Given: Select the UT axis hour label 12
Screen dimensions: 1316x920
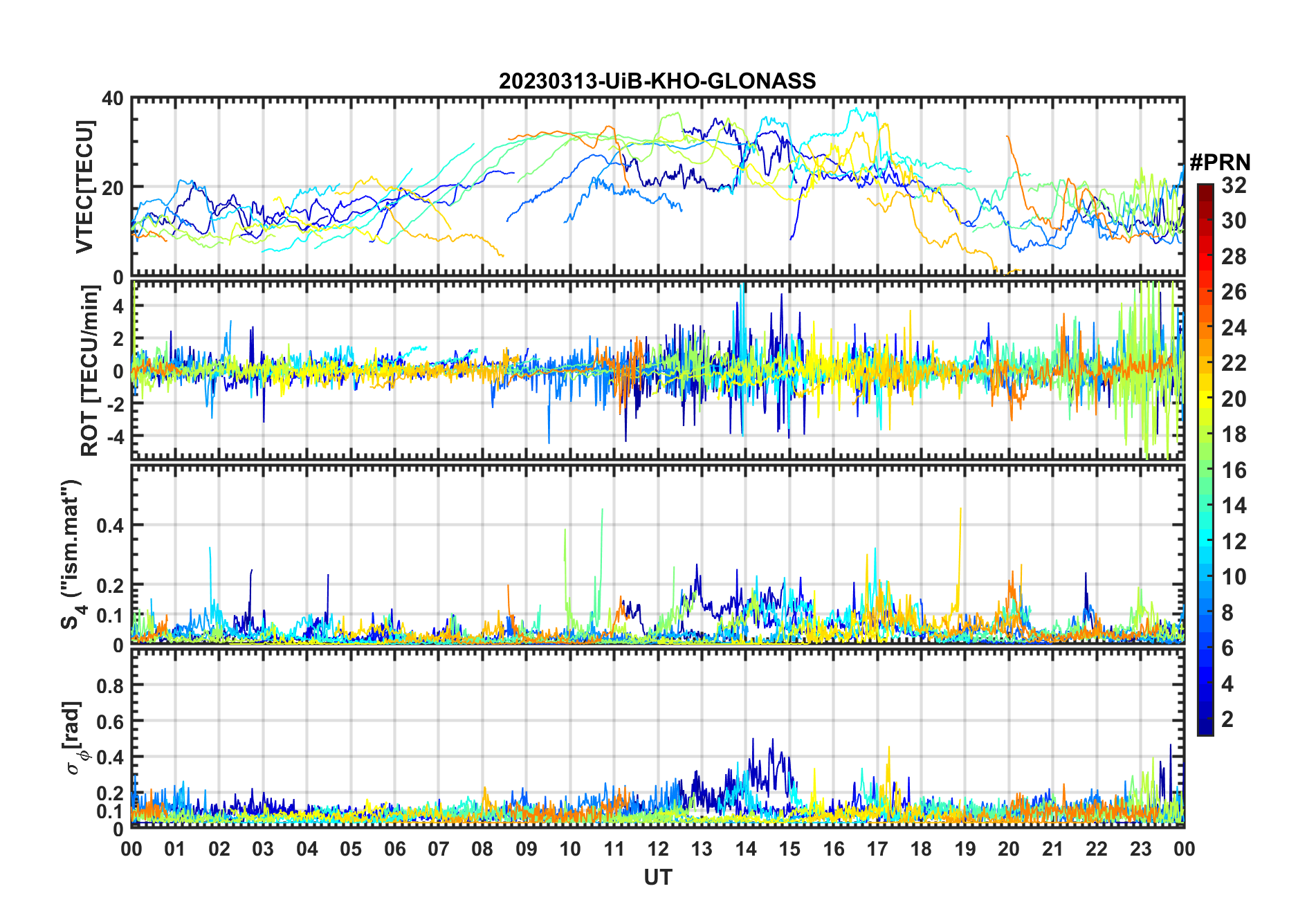Looking at the screenshot, I should (x=658, y=849).
